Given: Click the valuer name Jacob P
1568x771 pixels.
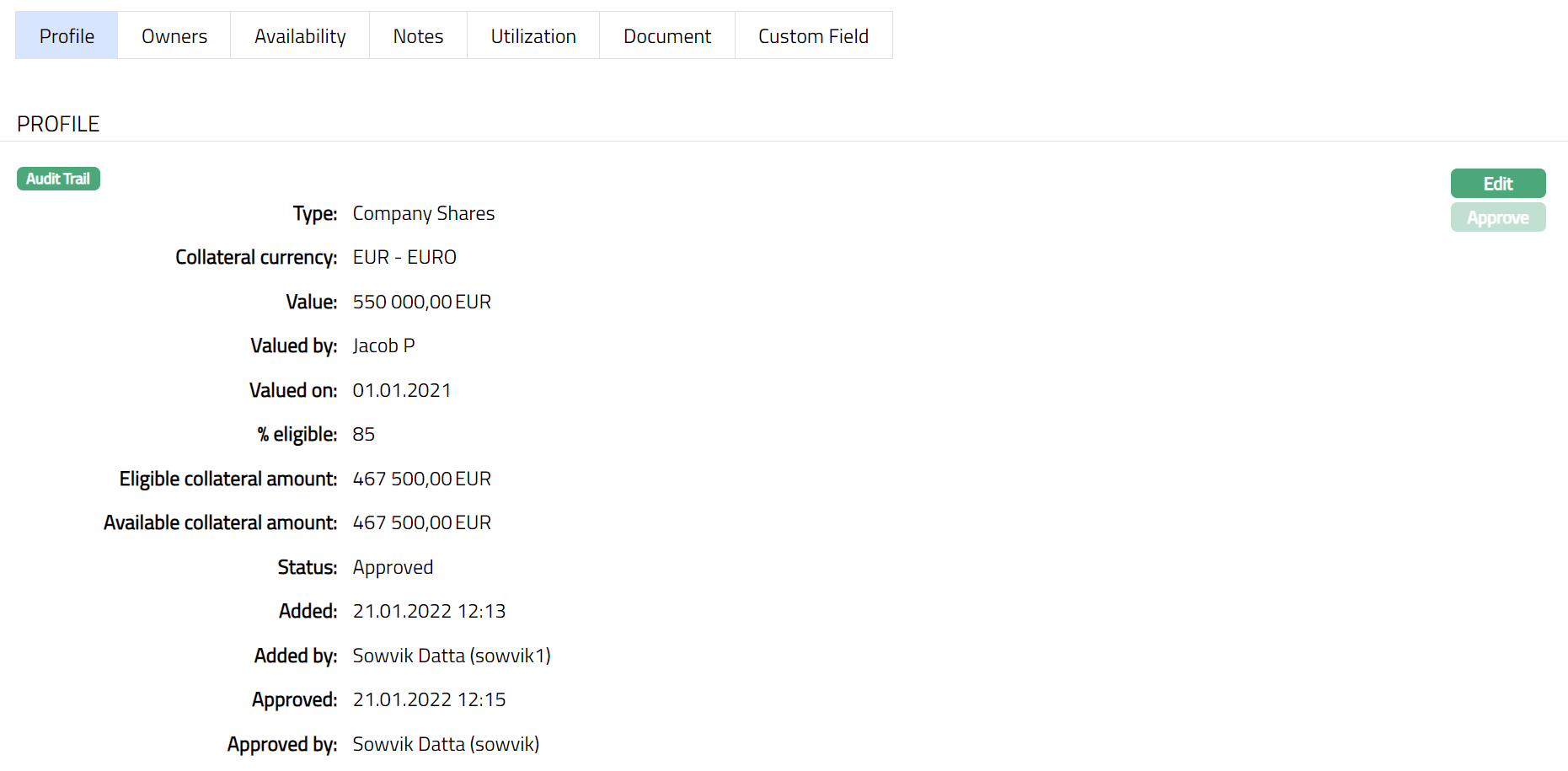Looking at the screenshot, I should [x=383, y=346].
